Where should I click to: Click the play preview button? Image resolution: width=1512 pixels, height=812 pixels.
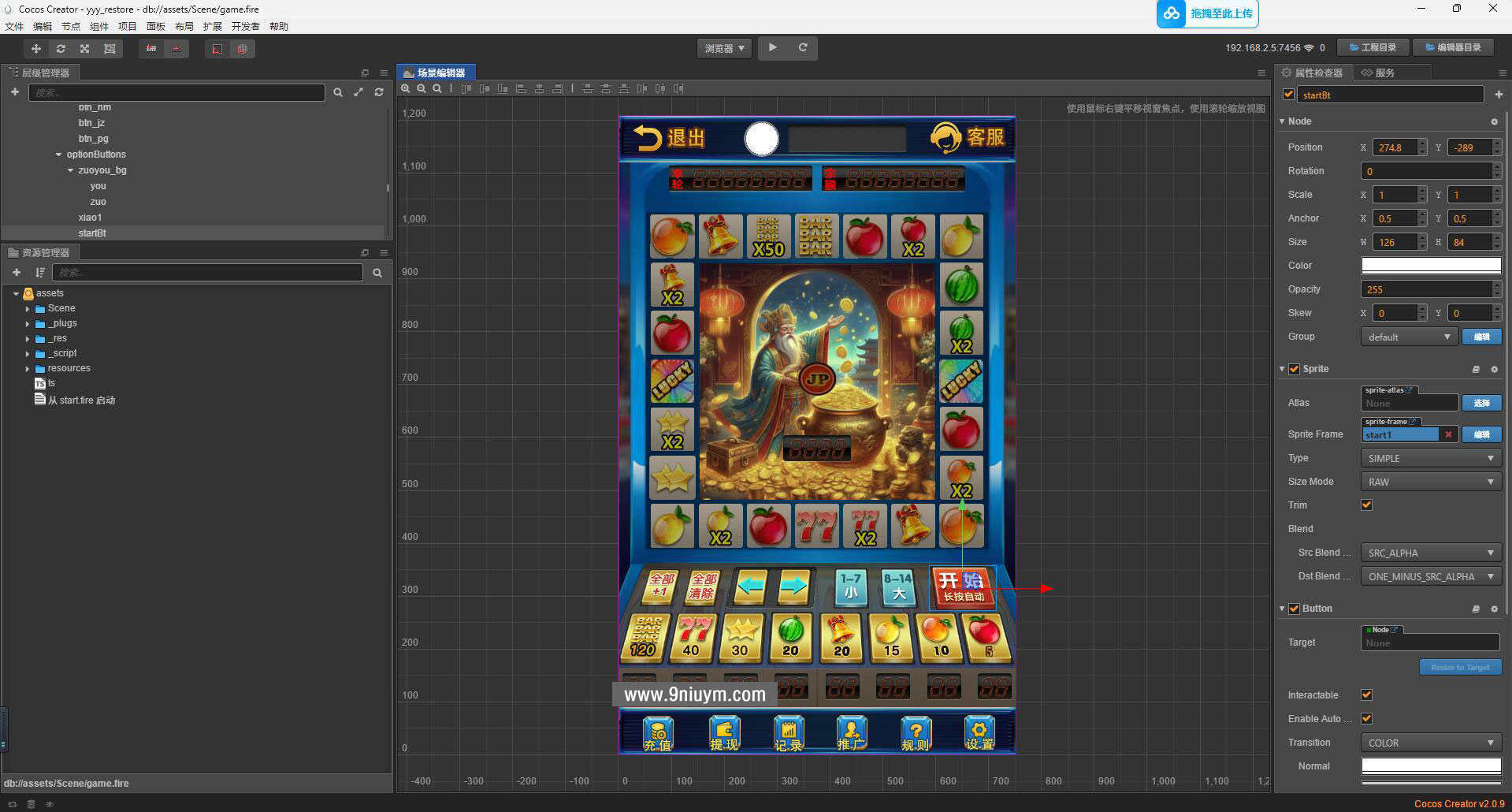(x=772, y=48)
